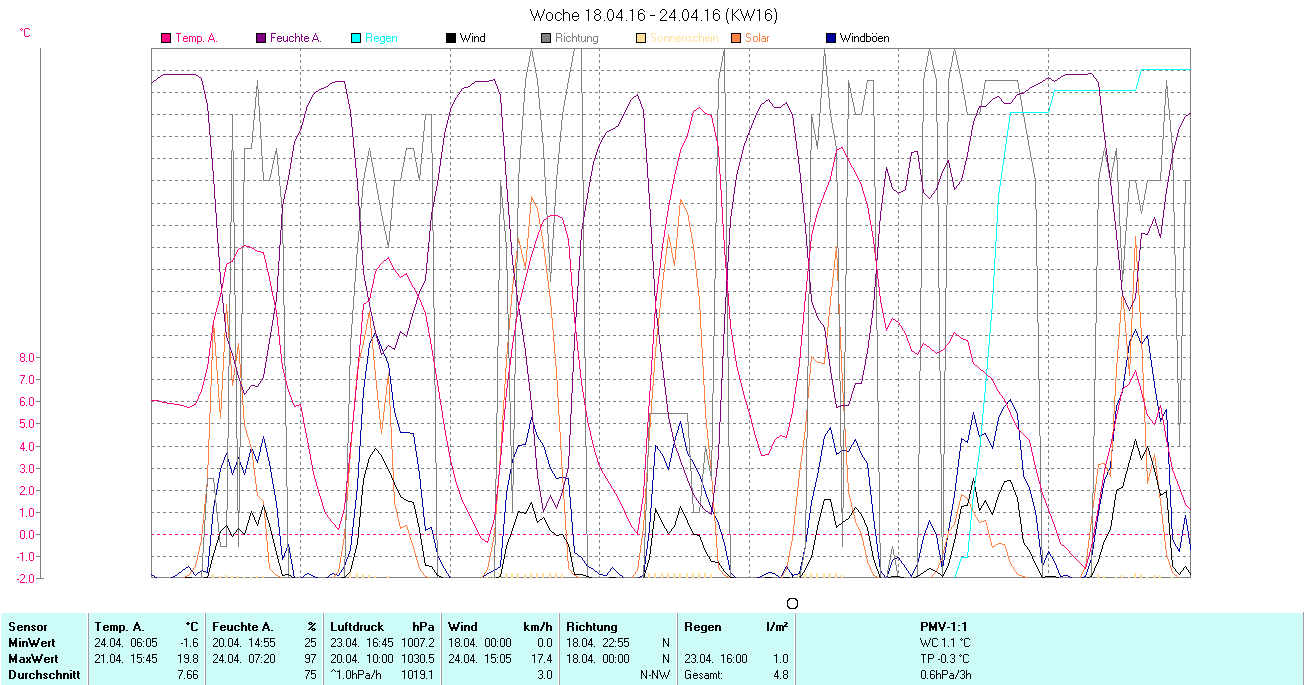Image resolution: width=1304 pixels, height=685 pixels.
Task: Click the '°C' unit label above the axis
Action: 25,33
